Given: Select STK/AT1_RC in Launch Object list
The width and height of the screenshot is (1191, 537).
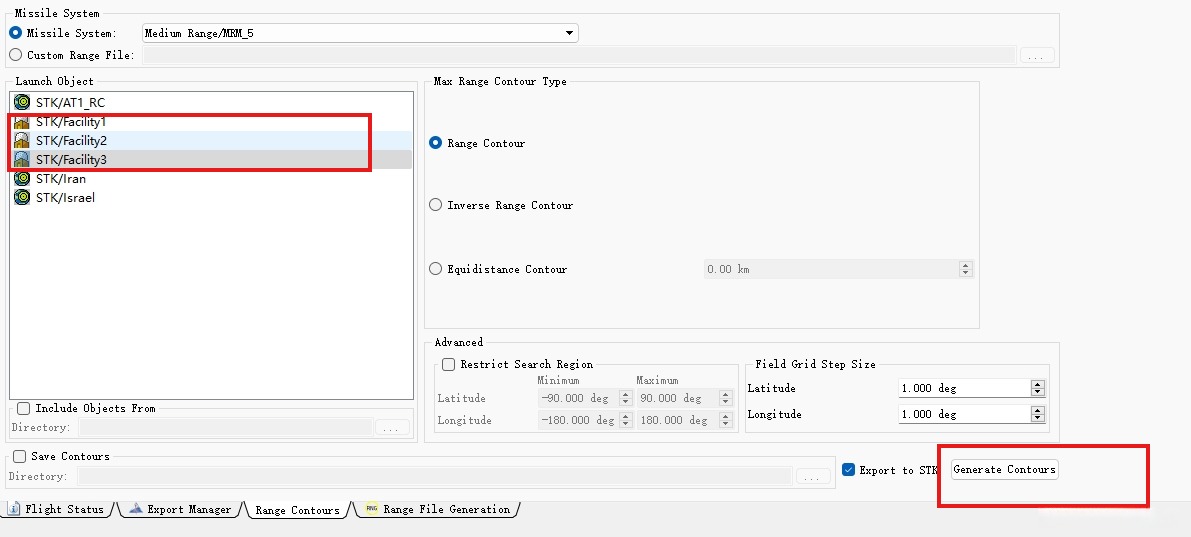Looking at the screenshot, I should [x=211, y=102].
